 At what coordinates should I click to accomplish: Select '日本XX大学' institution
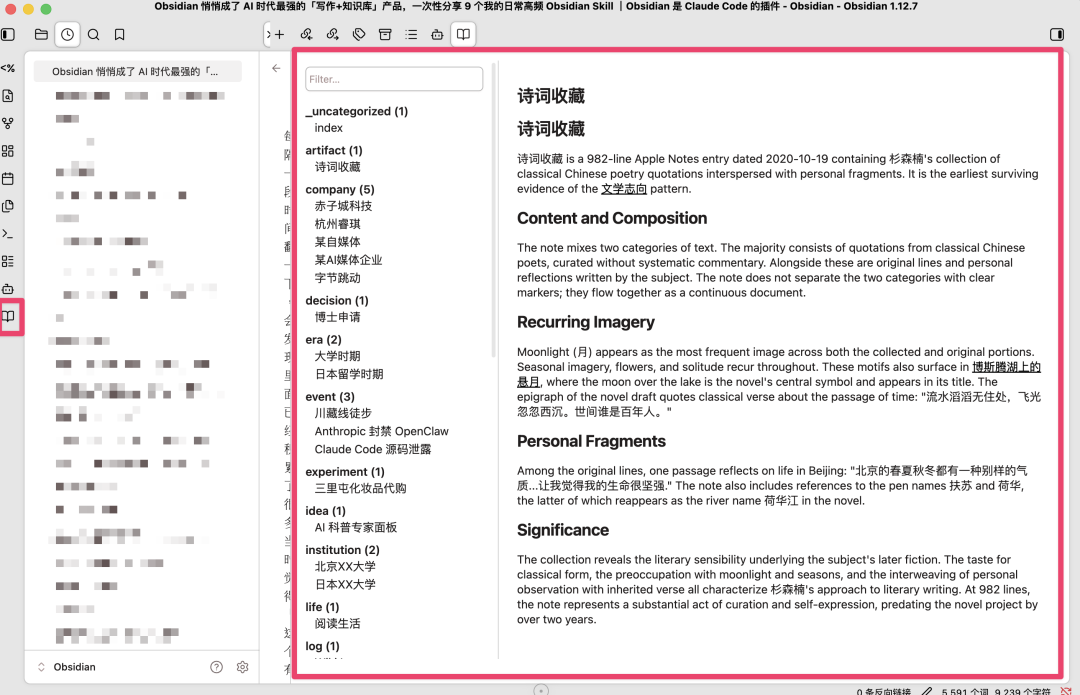click(345, 585)
